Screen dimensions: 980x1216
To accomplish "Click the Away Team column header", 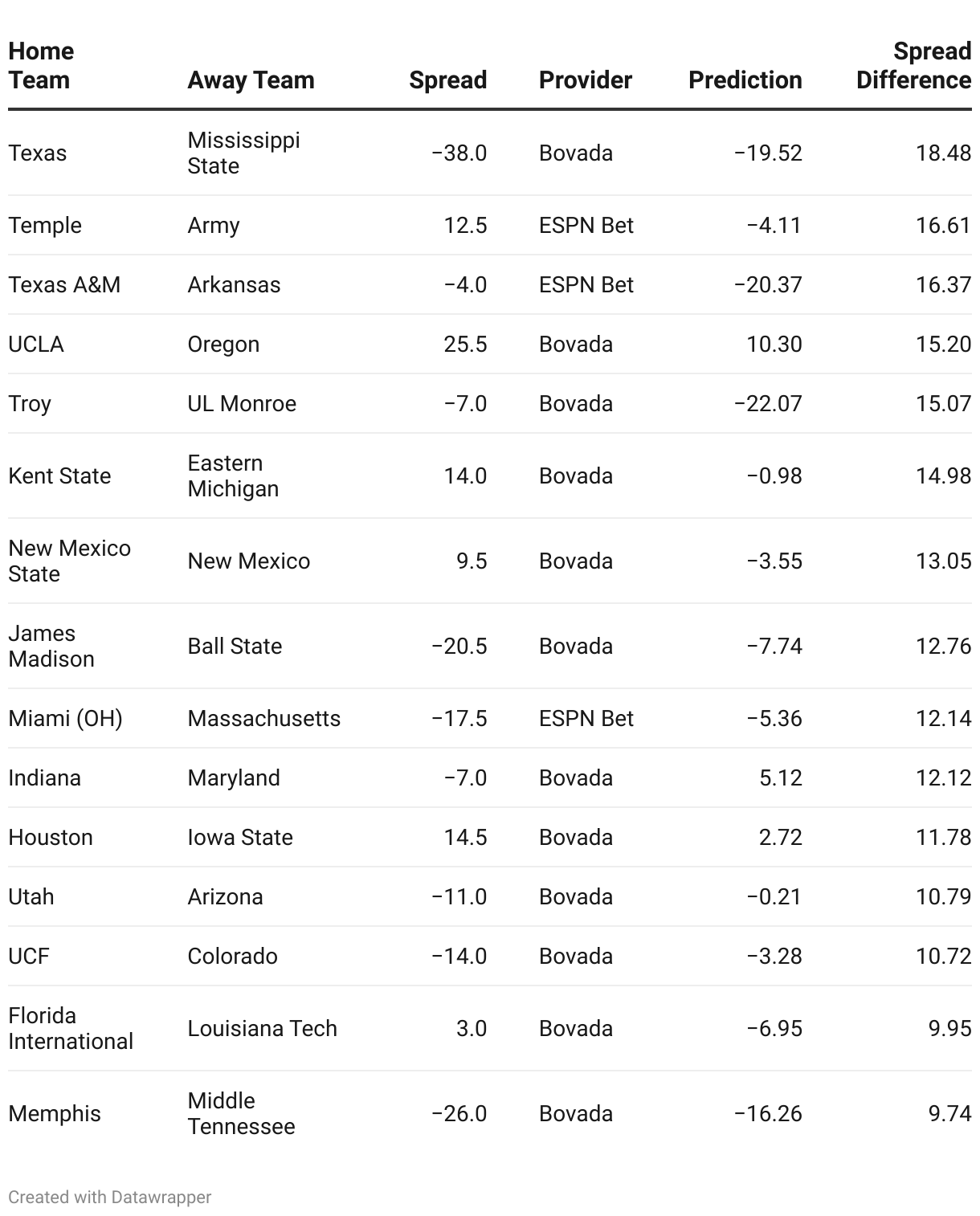I will click(251, 80).
